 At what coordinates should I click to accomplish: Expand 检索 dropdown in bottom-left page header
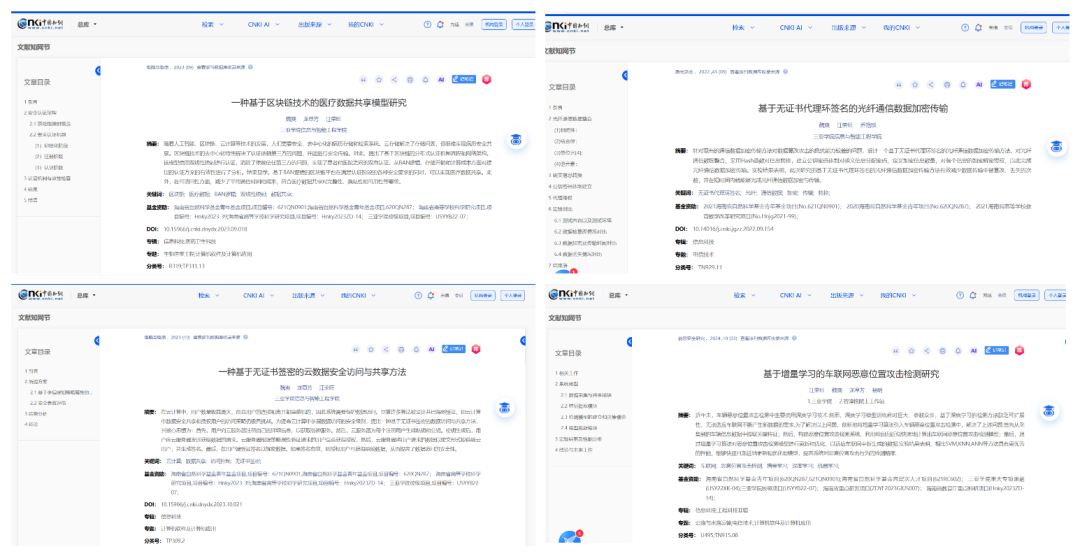(x=208, y=296)
